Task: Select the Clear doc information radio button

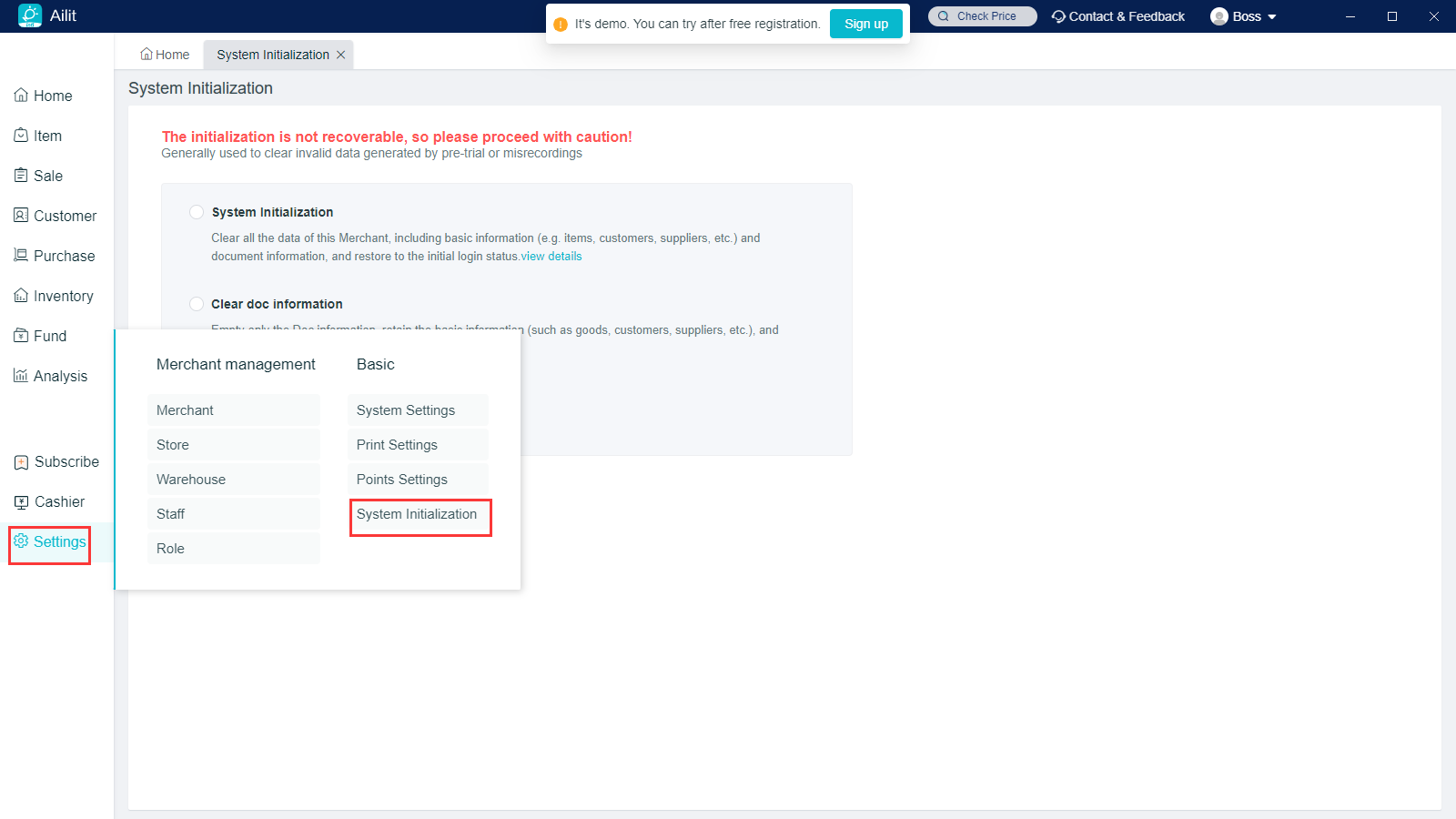Action: pos(197,304)
